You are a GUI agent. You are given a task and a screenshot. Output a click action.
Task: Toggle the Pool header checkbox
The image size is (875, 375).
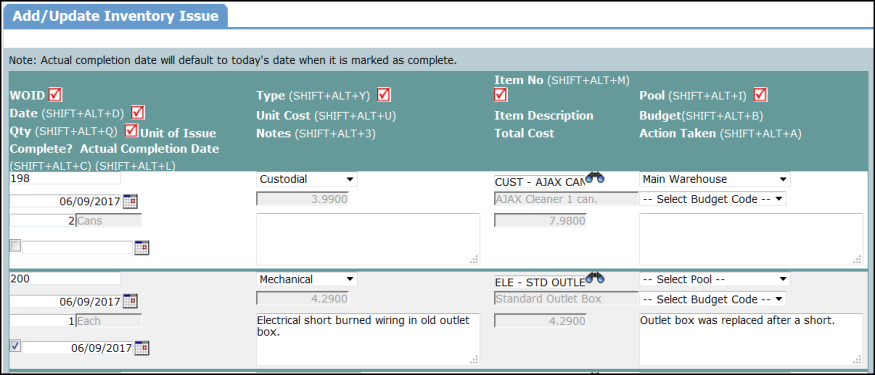click(760, 95)
